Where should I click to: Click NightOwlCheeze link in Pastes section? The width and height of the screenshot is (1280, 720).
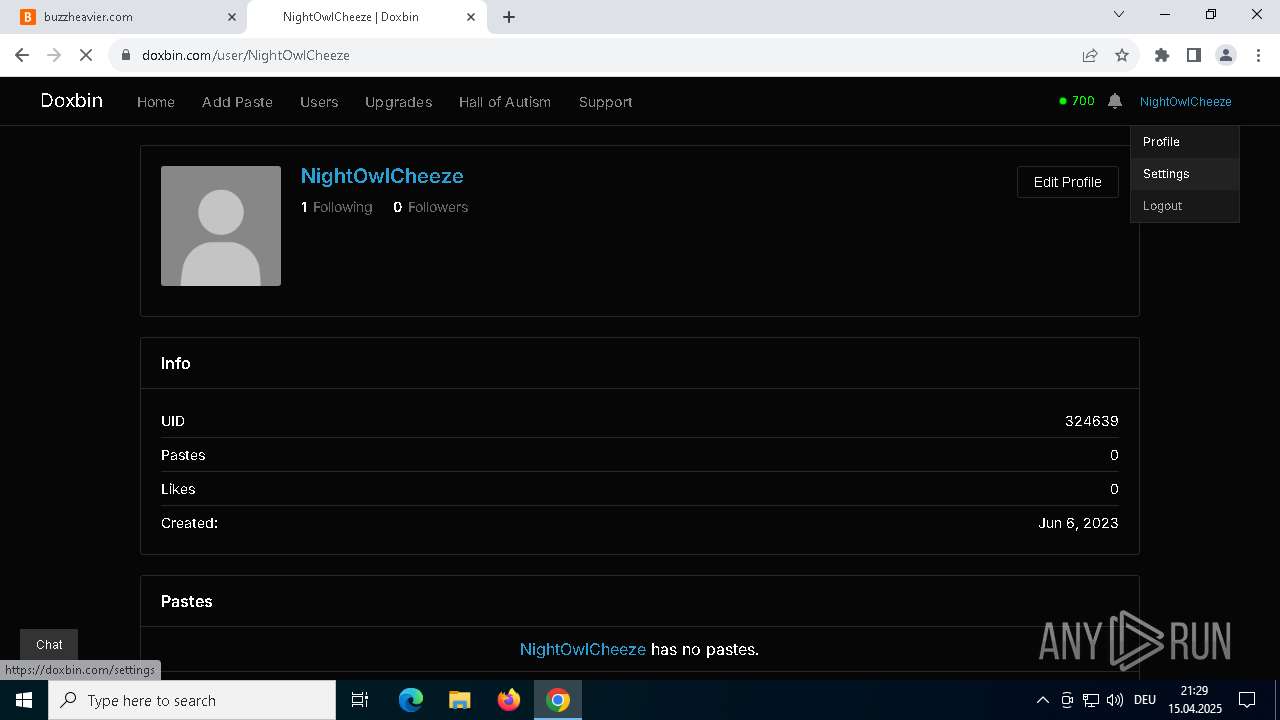click(x=583, y=649)
